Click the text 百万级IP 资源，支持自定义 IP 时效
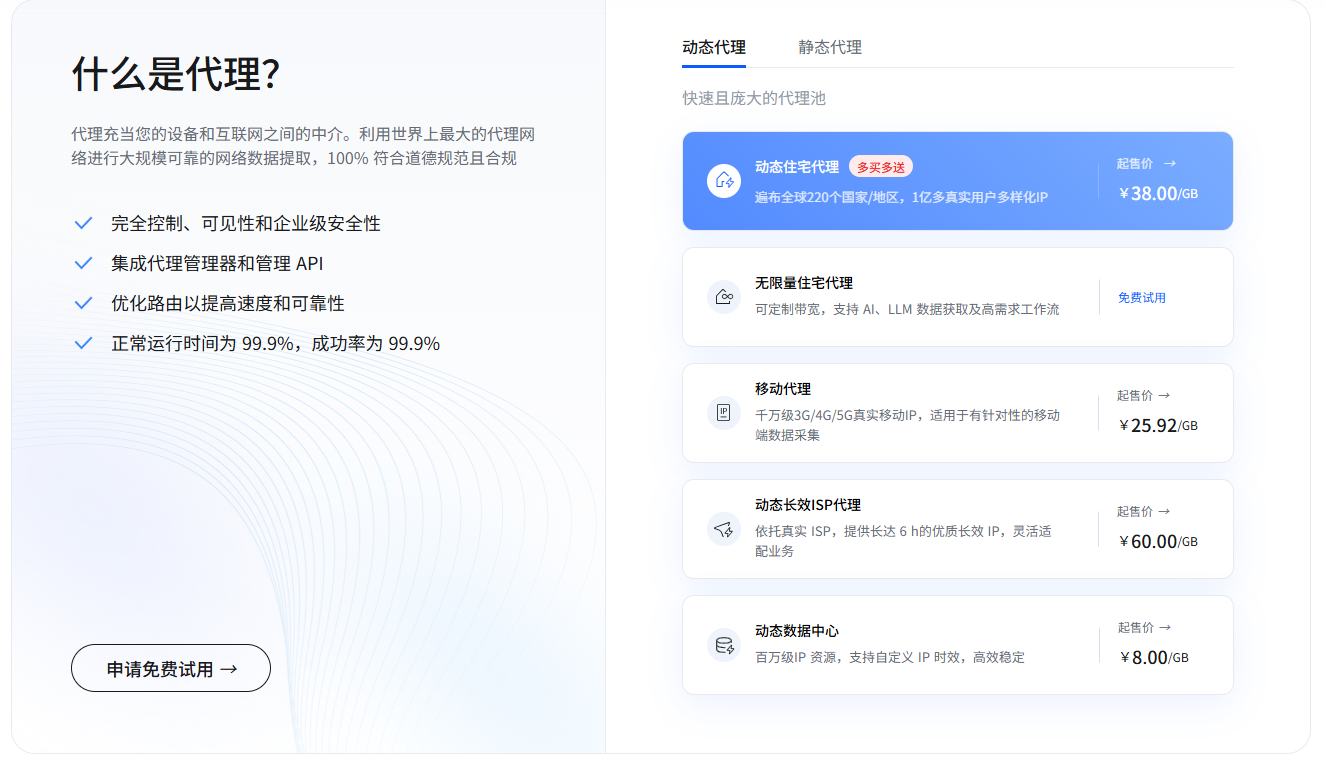 [x=859, y=657]
